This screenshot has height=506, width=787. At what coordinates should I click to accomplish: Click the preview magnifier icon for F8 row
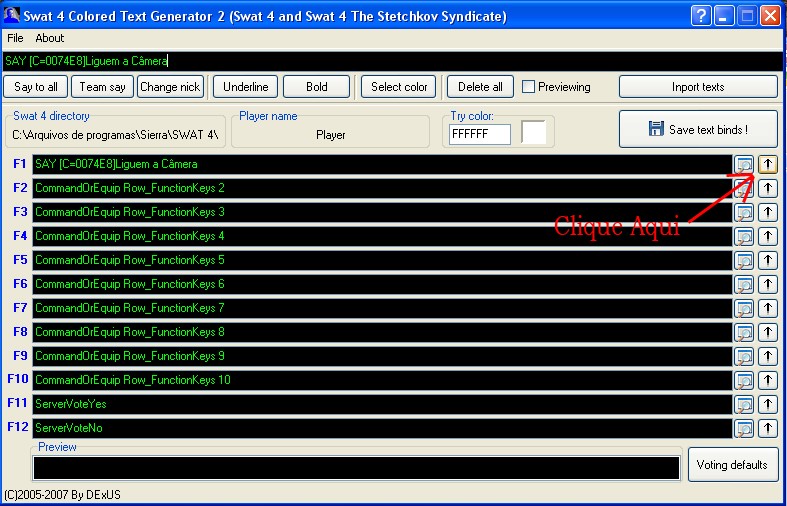click(744, 332)
